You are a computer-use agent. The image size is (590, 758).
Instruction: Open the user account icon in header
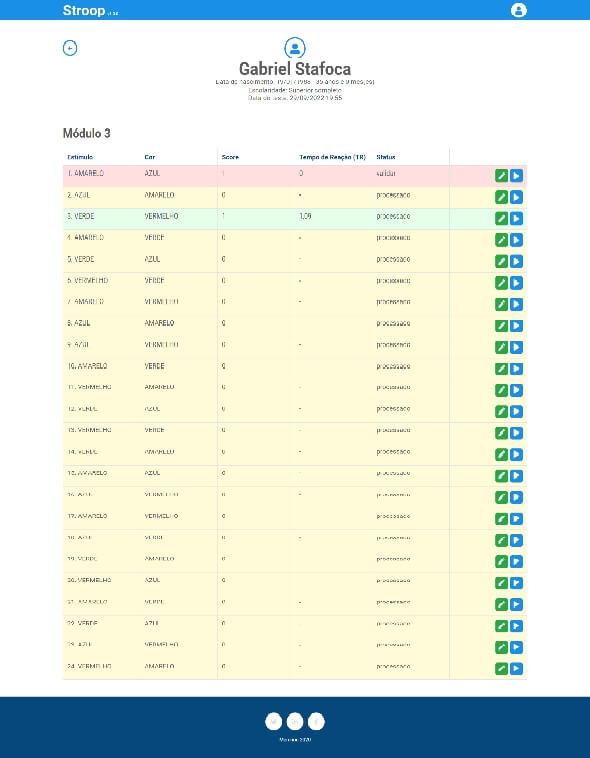pos(518,10)
